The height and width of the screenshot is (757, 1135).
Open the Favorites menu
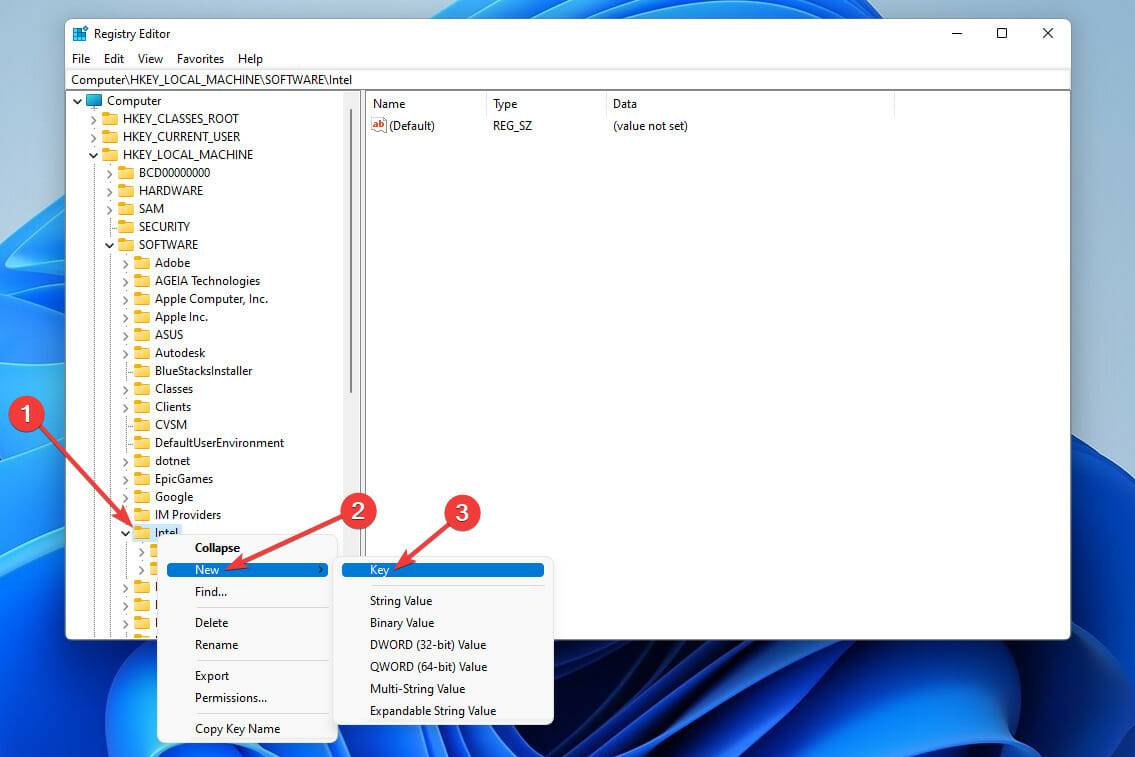(x=200, y=58)
